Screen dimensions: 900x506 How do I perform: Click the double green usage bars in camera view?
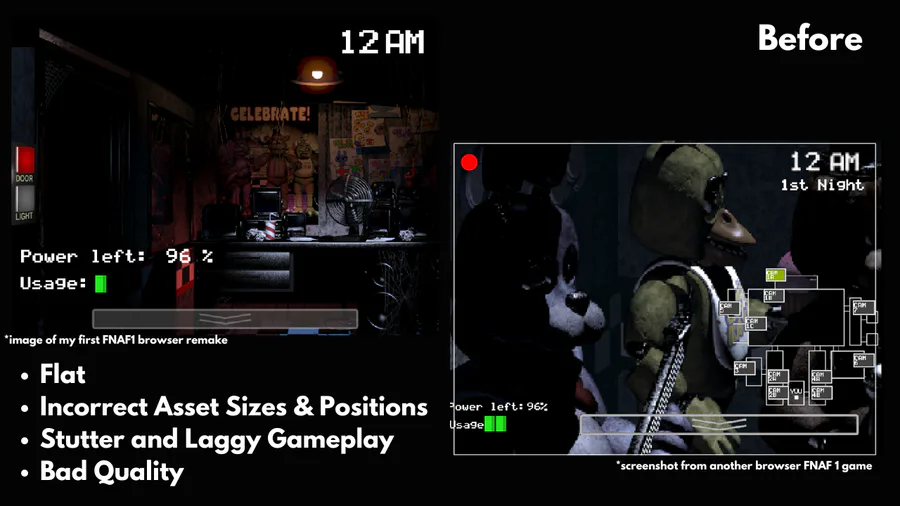(495, 425)
